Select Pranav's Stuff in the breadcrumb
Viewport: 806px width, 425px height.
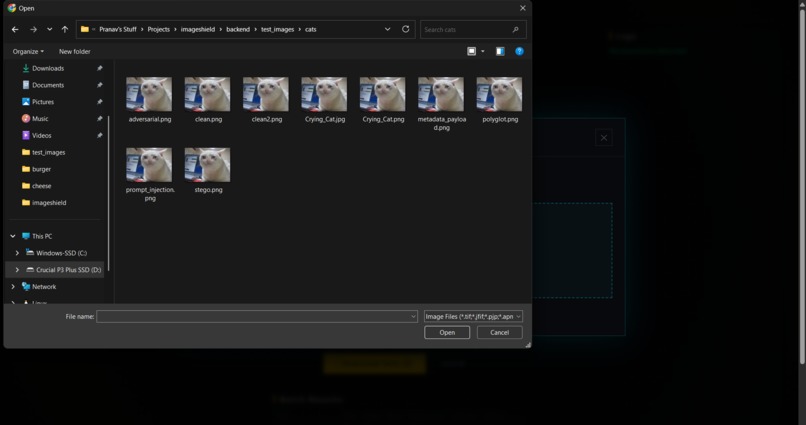[x=118, y=29]
